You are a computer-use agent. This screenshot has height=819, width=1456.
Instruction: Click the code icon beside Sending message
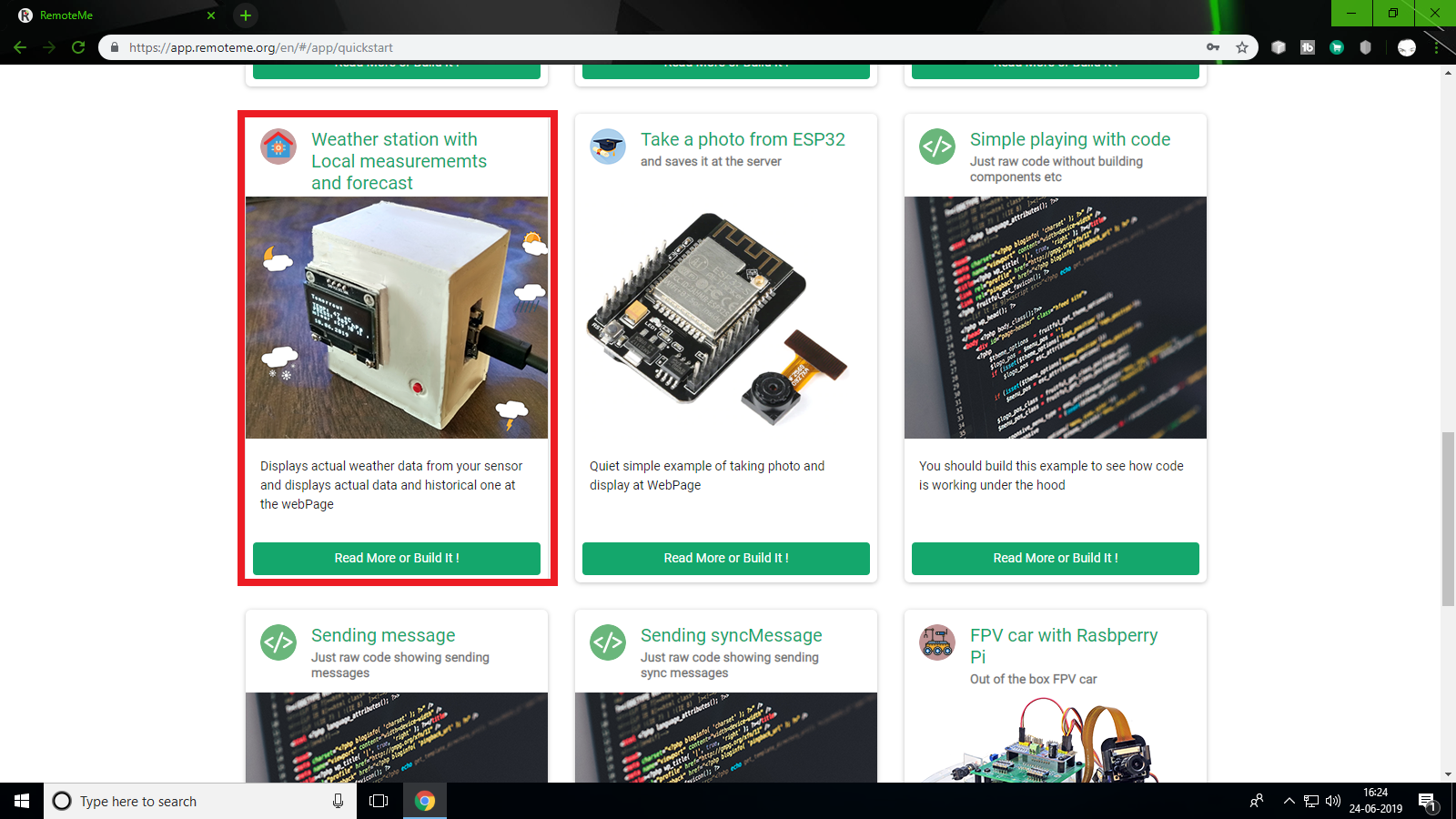point(278,642)
